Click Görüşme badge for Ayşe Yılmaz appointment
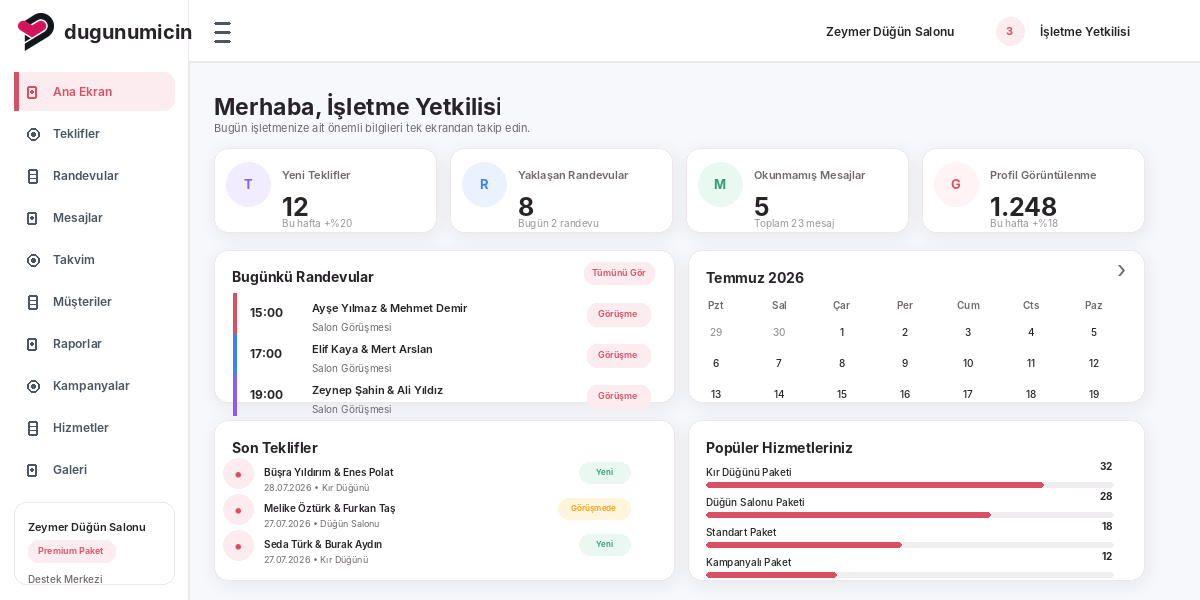Viewport: 1200px width, 600px height. click(618, 314)
